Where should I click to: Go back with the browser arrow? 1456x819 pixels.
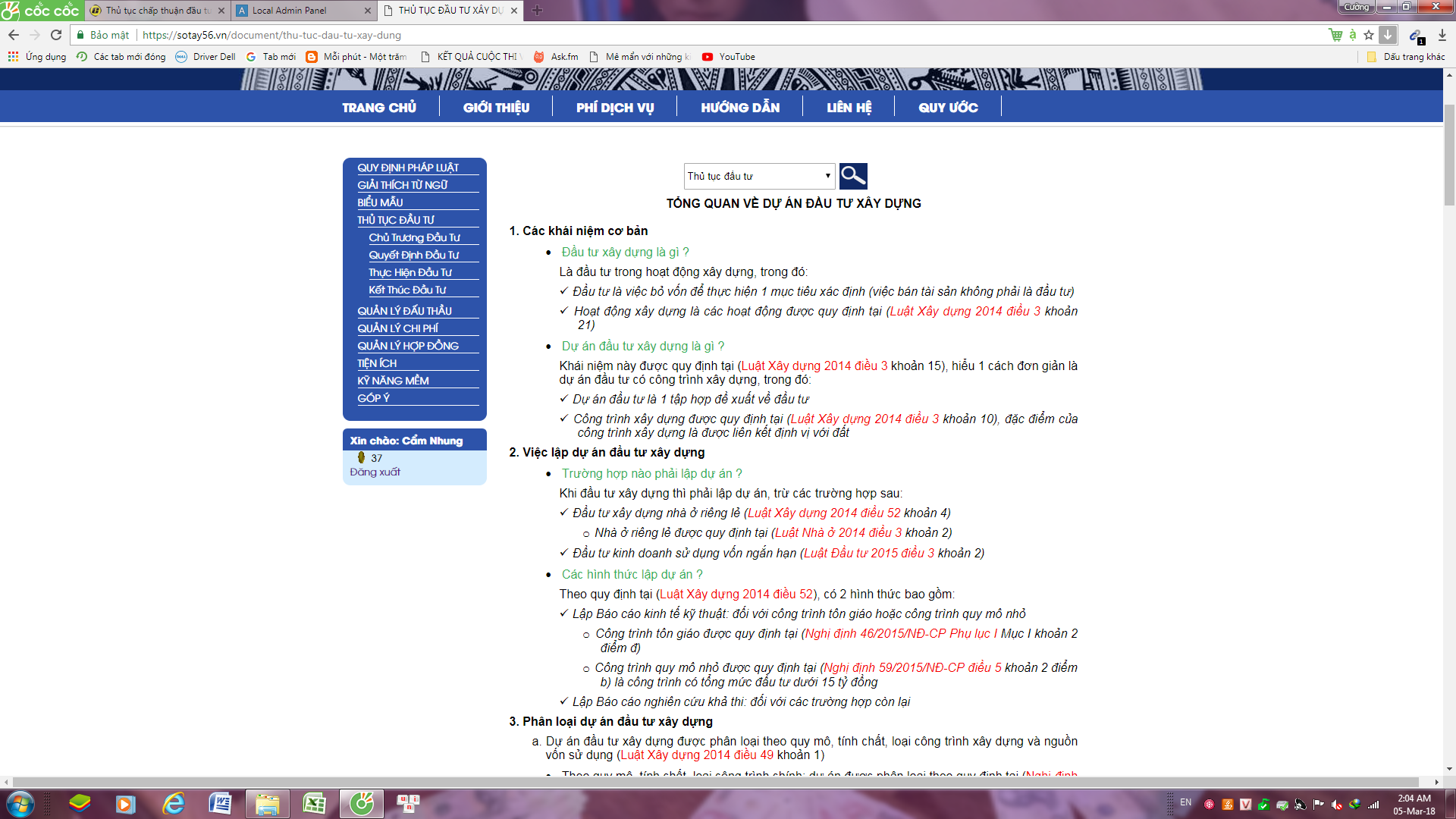pyautogui.click(x=14, y=35)
